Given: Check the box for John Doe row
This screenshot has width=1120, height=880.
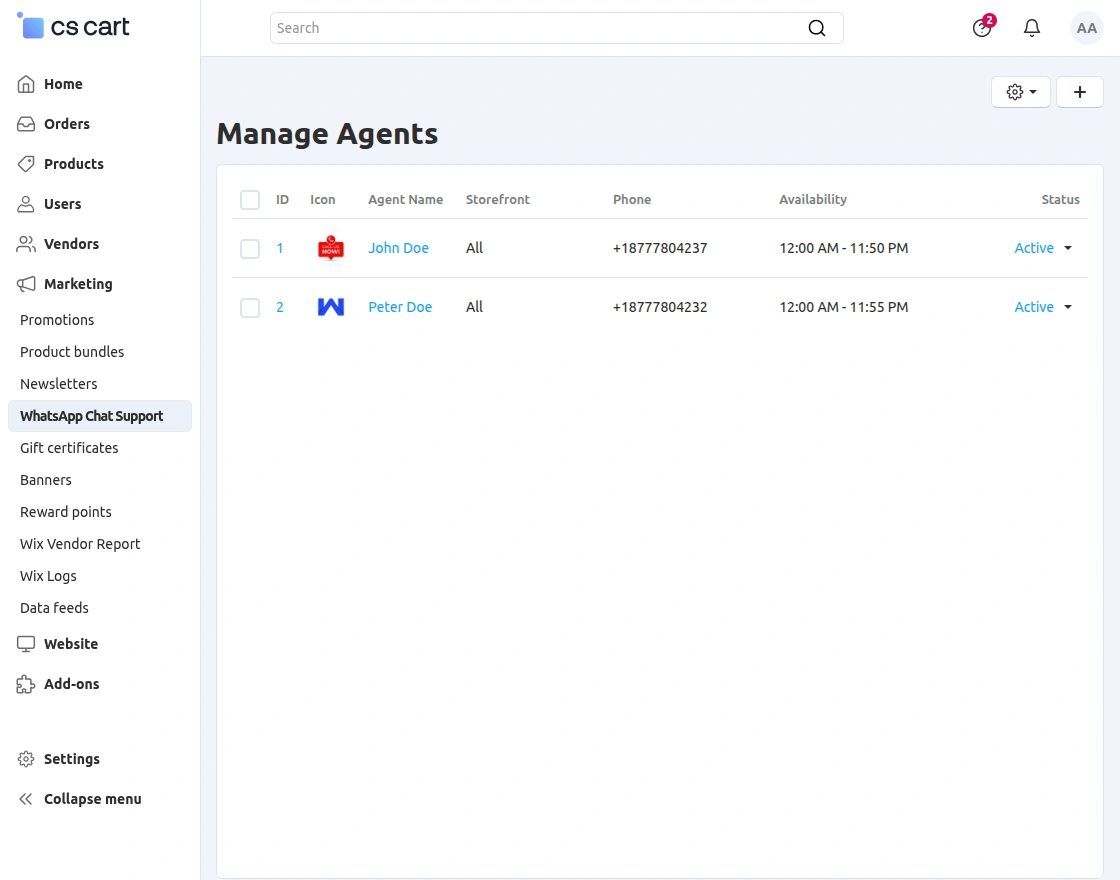Looking at the screenshot, I should click(250, 248).
